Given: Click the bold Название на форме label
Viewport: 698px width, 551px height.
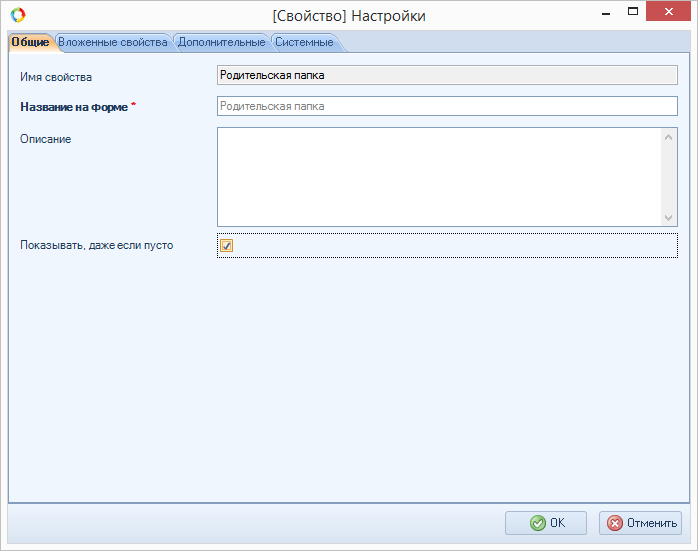Looking at the screenshot, I should (x=73, y=107).
